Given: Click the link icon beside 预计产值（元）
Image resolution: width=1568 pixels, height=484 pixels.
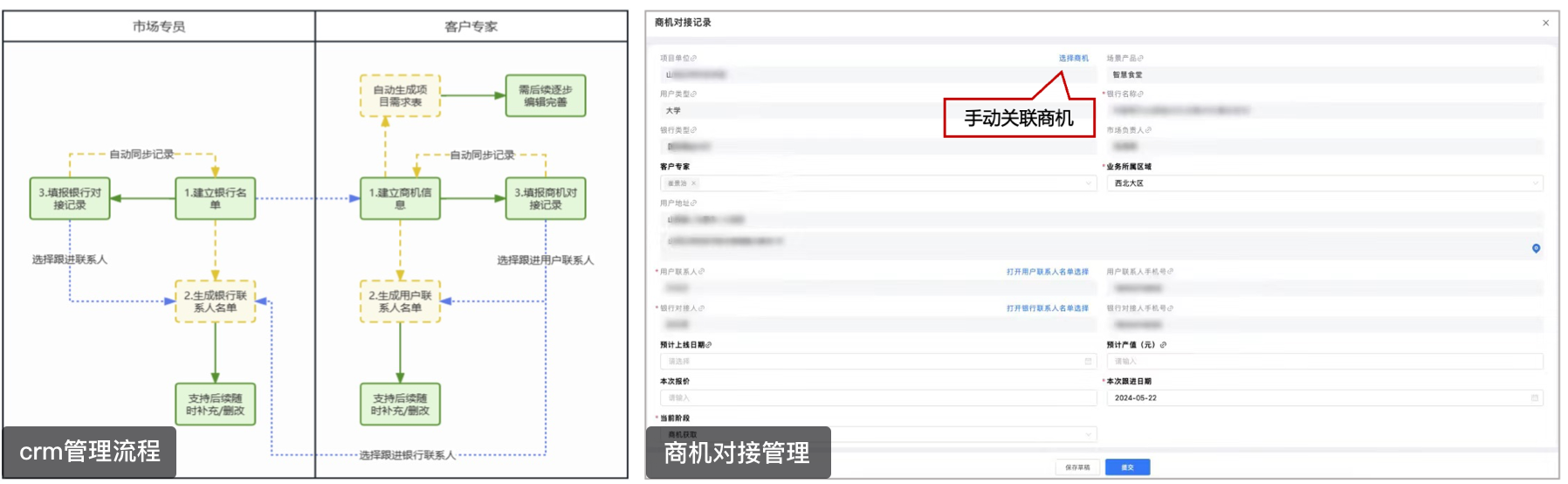Looking at the screenshot, I should [x=1163, y=345].
